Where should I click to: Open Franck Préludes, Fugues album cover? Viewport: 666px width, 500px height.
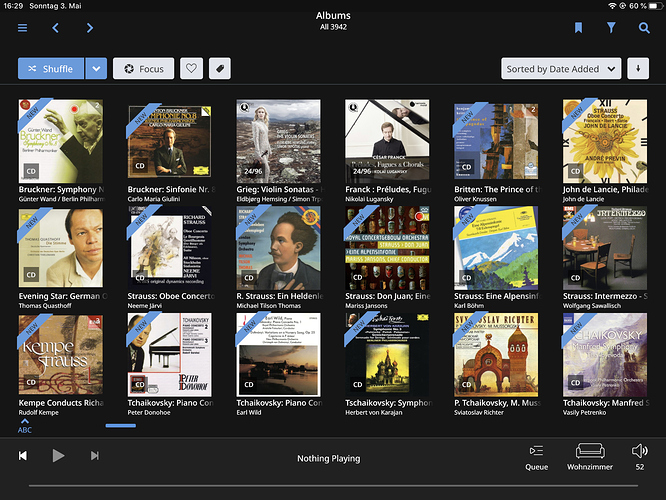pyautogui.click(x=387, y=139)
